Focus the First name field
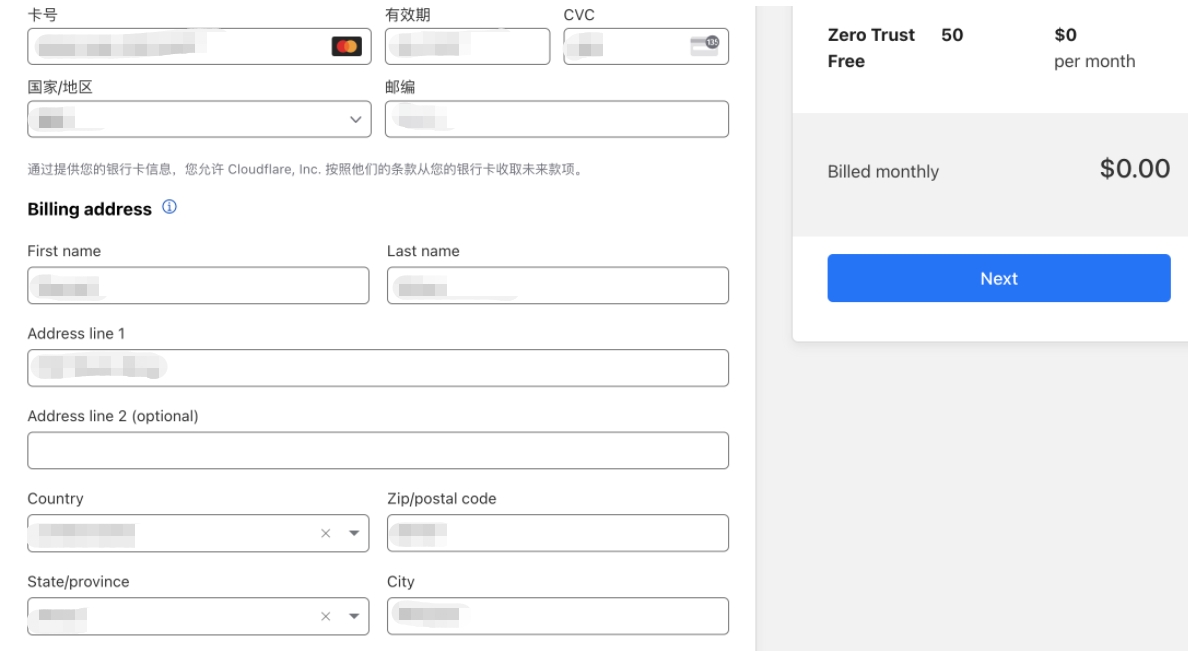 [198, 286]
